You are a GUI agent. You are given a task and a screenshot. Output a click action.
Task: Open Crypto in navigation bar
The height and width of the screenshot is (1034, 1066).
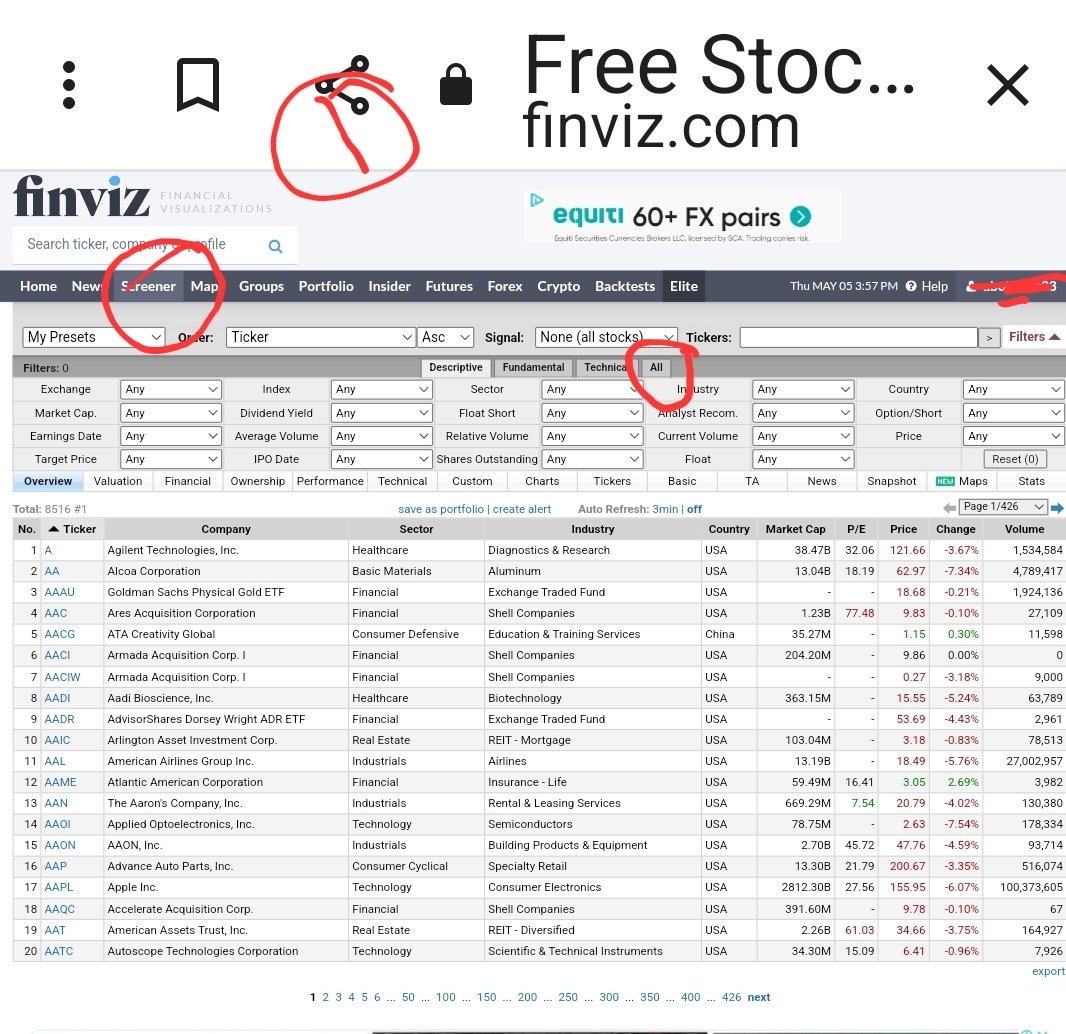(x=558, y=286)
